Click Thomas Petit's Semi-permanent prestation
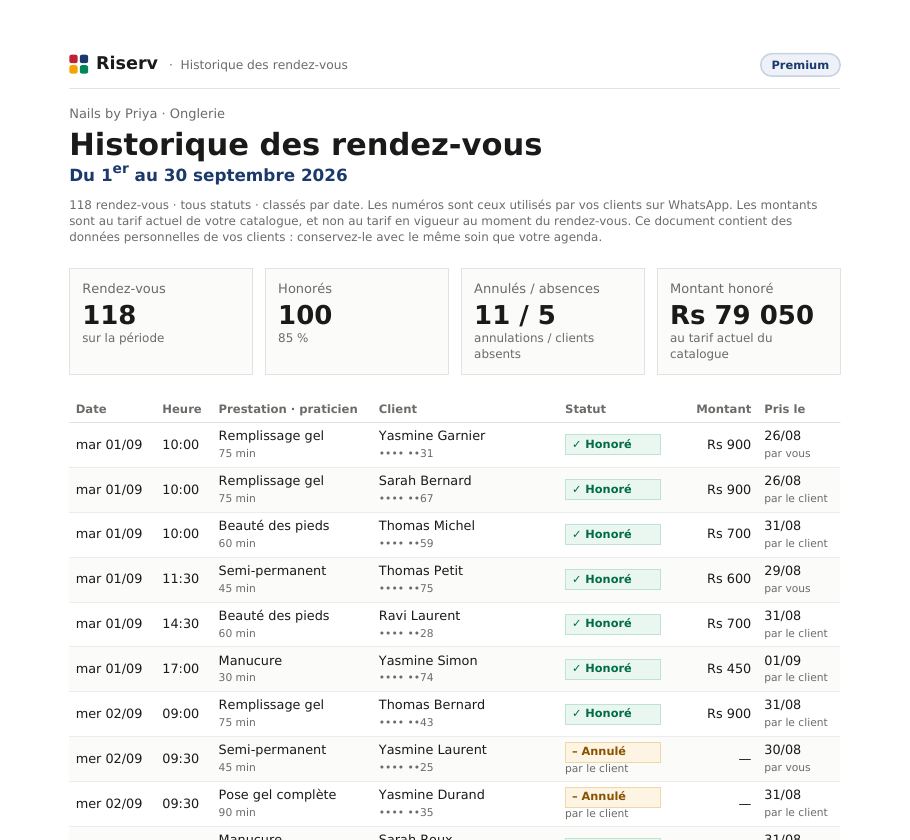The width and height of the screenshot is (910, 840). pyautogui.click(x=272, y=571)
